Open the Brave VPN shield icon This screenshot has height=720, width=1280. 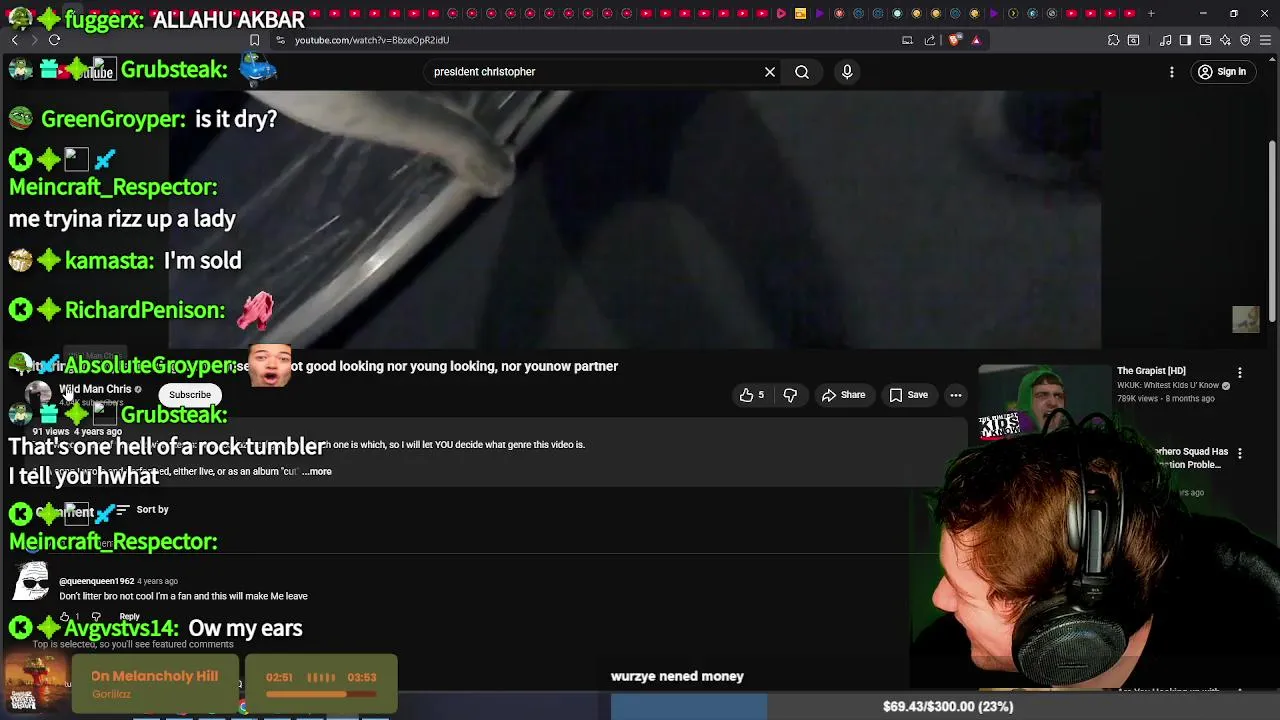1245,40
